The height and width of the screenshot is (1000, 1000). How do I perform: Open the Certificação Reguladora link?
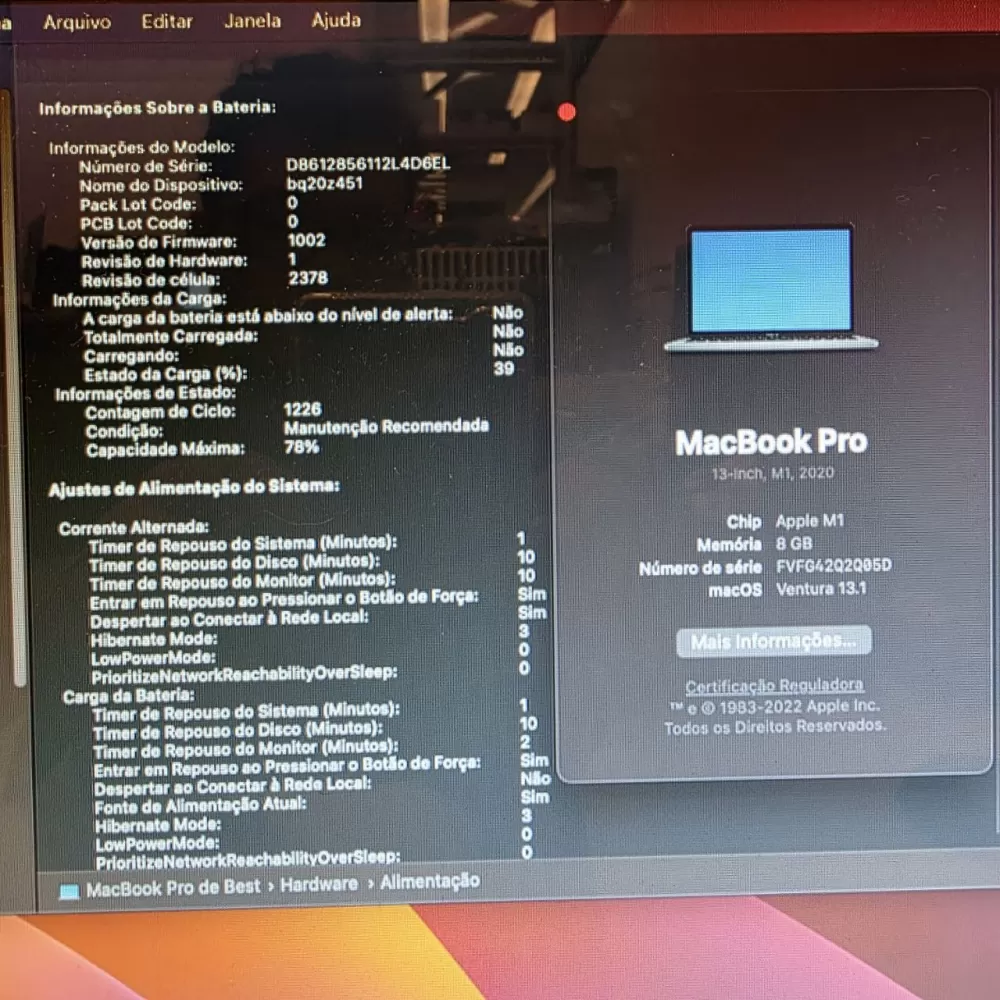pos(774,686)
